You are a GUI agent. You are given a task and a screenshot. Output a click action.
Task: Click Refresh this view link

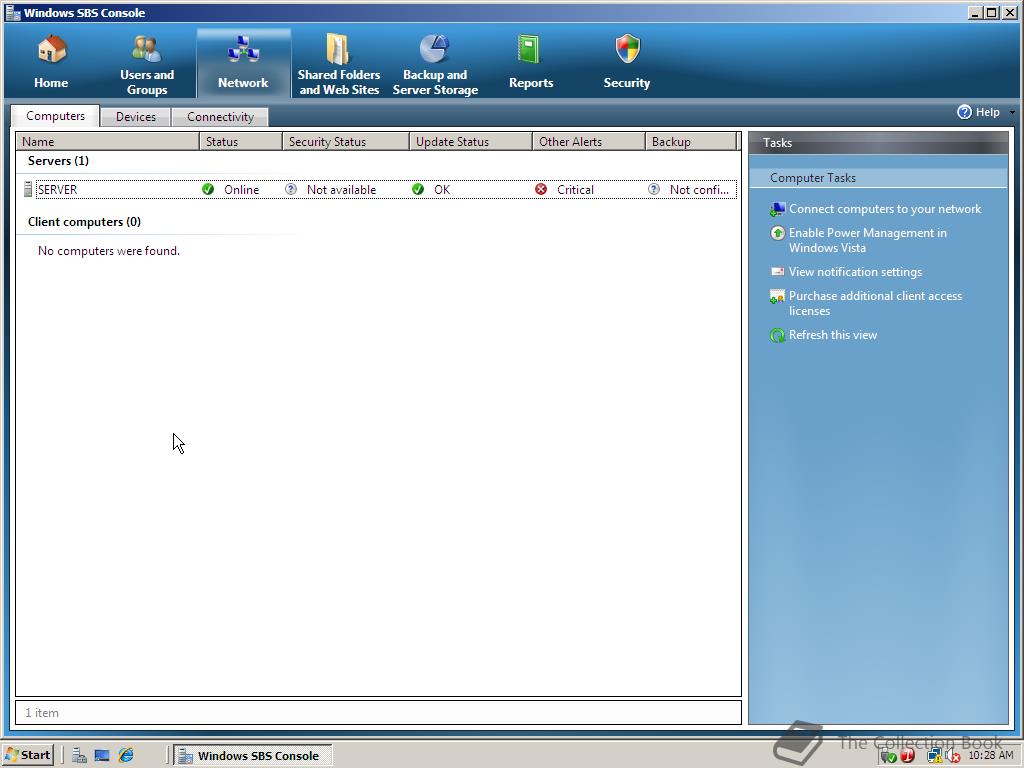coord(833,335)
